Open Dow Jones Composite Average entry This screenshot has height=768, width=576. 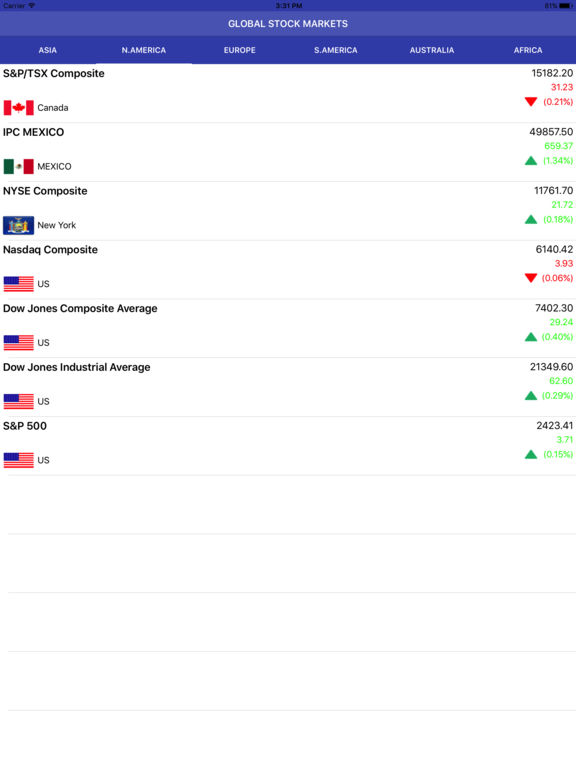click(x=288, y=329)
